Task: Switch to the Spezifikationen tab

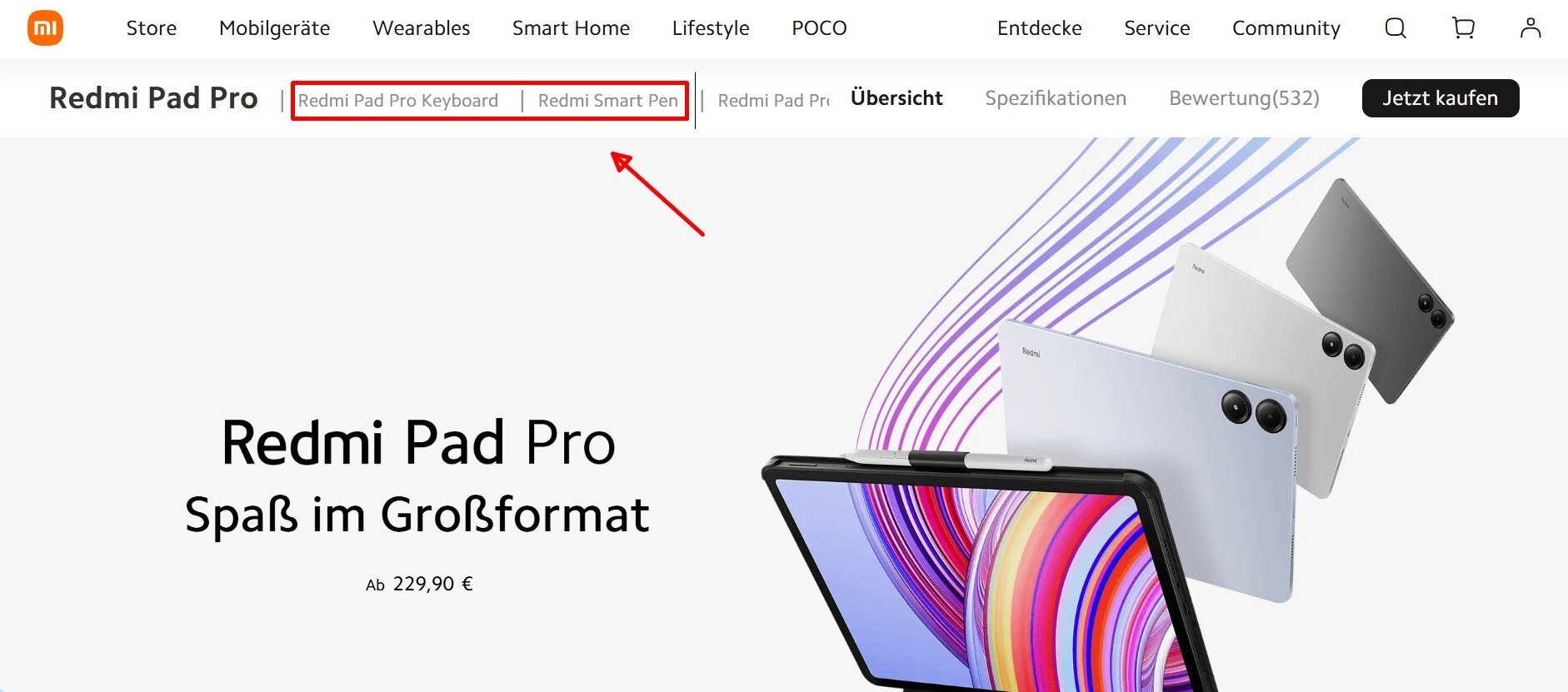Action: click(1056, 98)
